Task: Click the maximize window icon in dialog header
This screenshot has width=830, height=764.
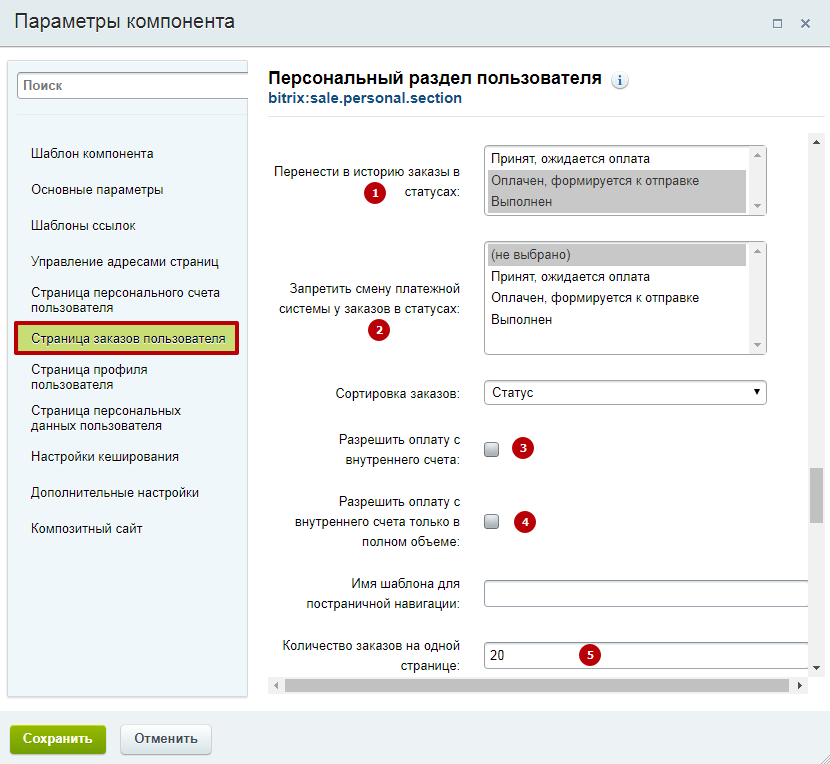Action: pos(777,23)
